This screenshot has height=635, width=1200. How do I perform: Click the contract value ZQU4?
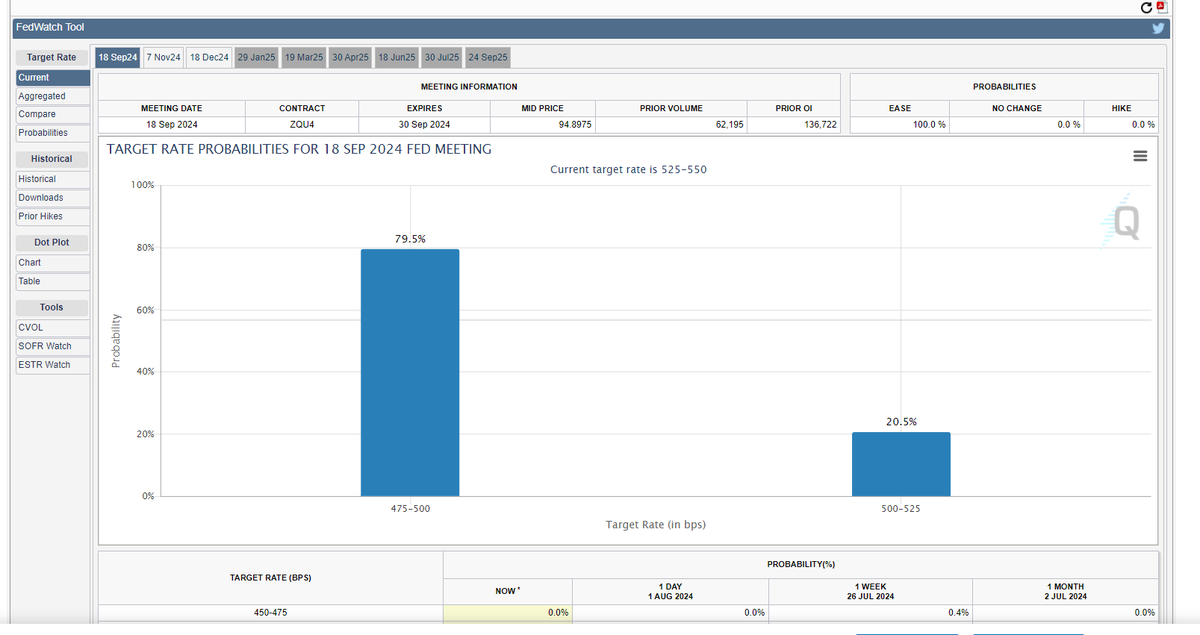tap(302, 125)
